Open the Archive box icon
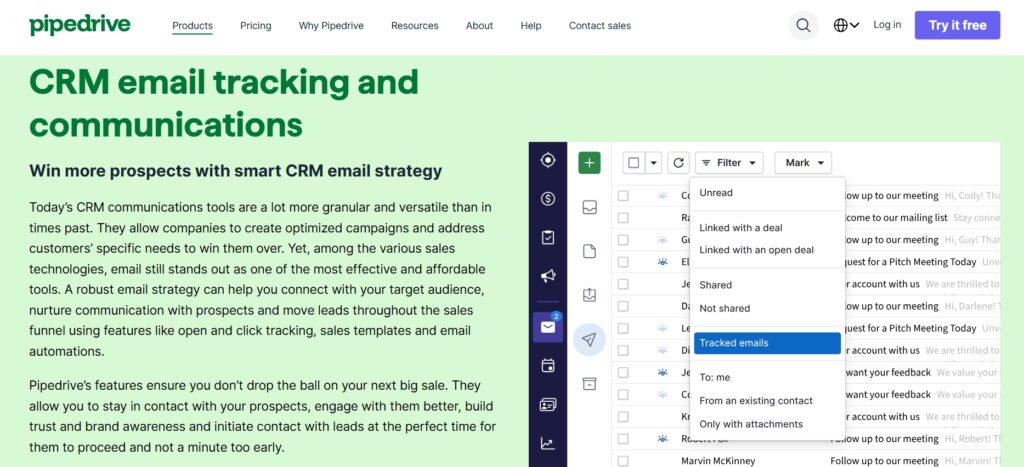Image resolution: width=1024 pixels, height=467 pixels. pos(589,384)
